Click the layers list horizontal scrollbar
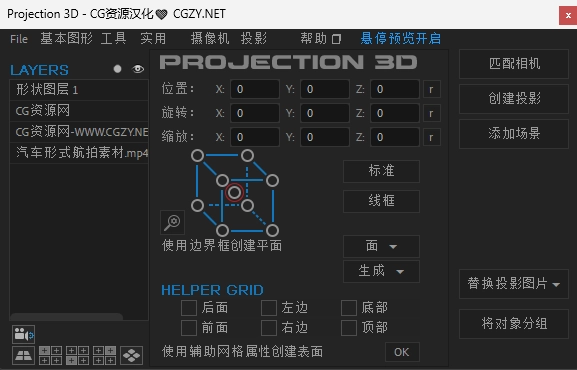577x370 pixels. 67,316
